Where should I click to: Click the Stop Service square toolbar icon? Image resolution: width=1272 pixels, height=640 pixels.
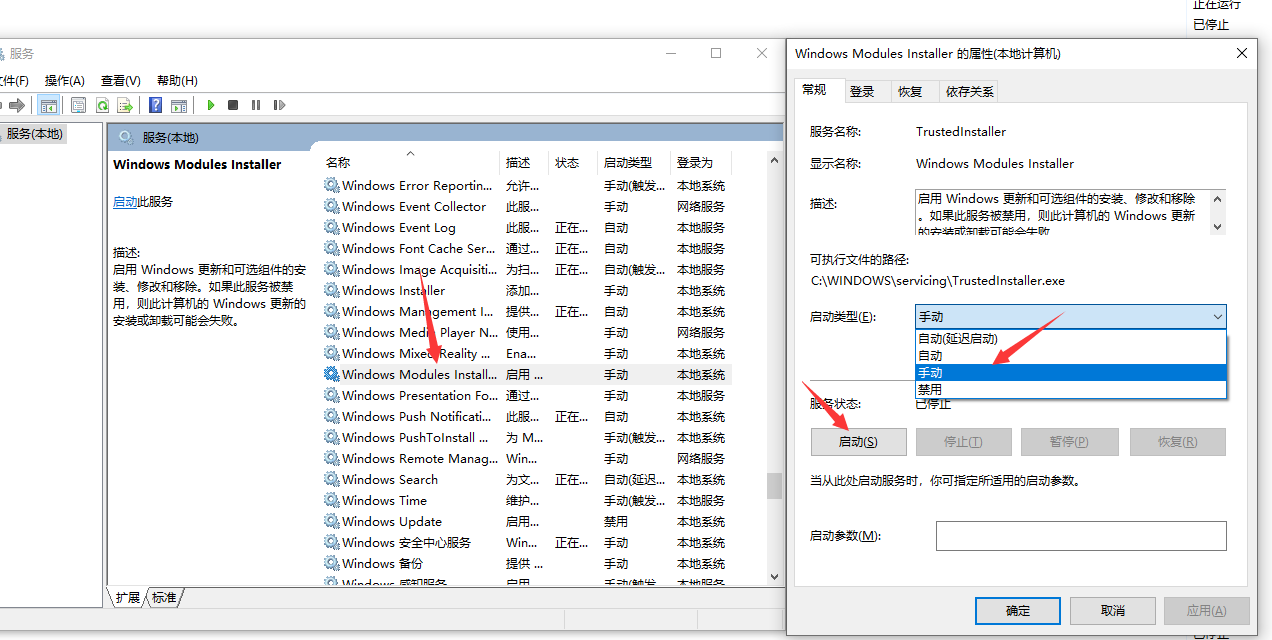pos(233,105)
